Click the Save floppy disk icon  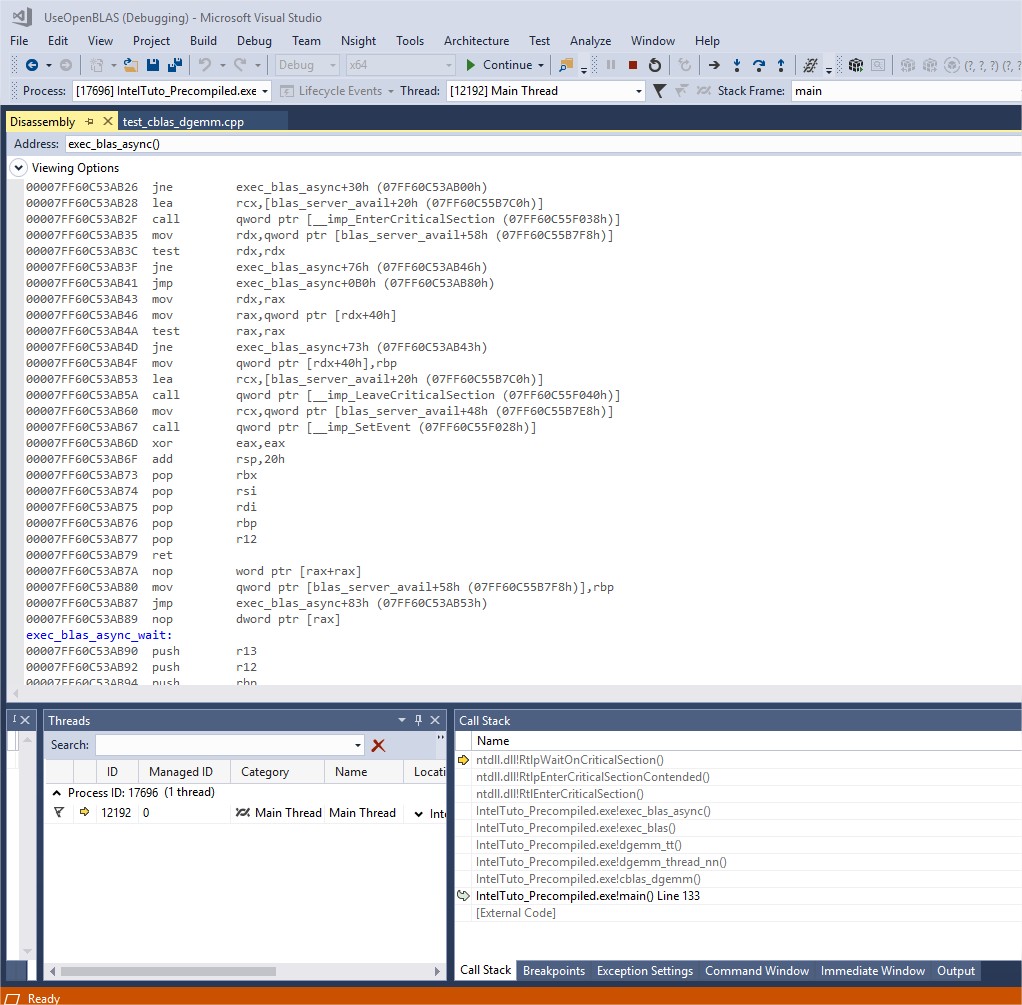[153, 65]
